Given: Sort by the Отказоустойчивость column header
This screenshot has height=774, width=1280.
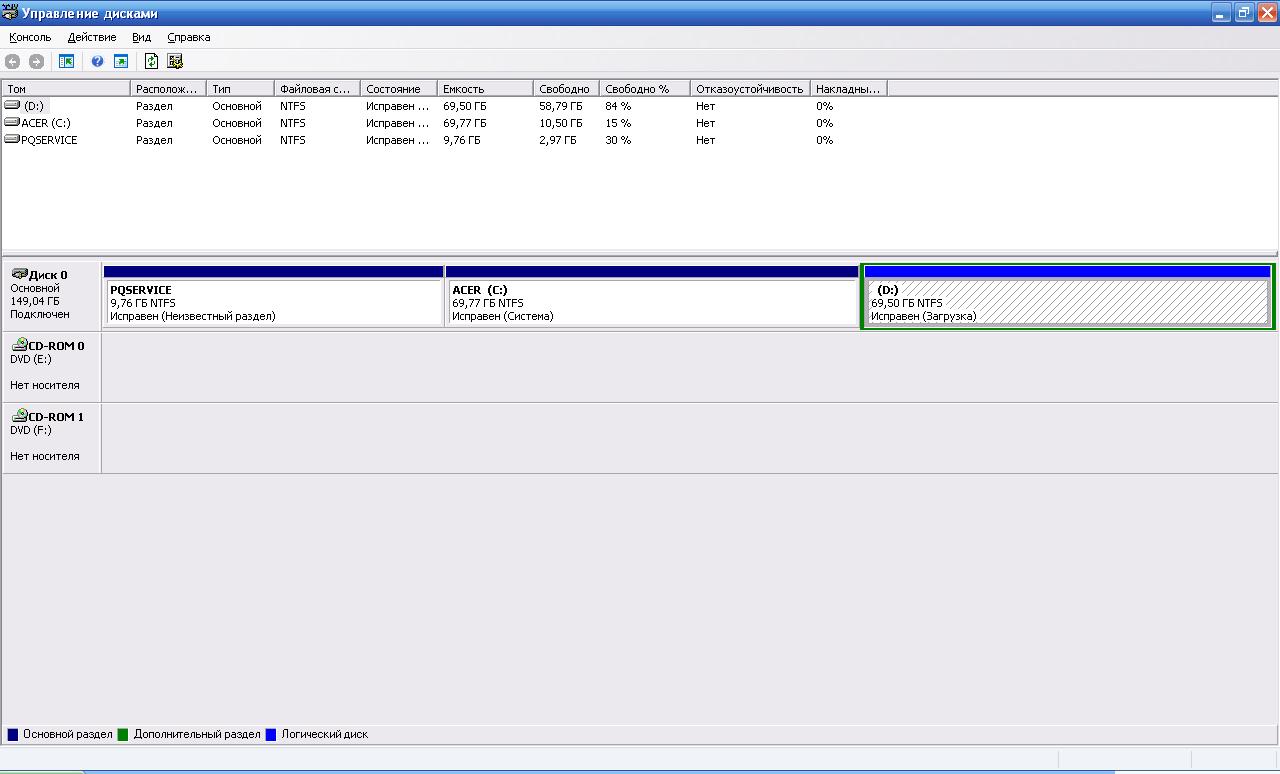Looking at the screenshot, I should pos(751,89).
